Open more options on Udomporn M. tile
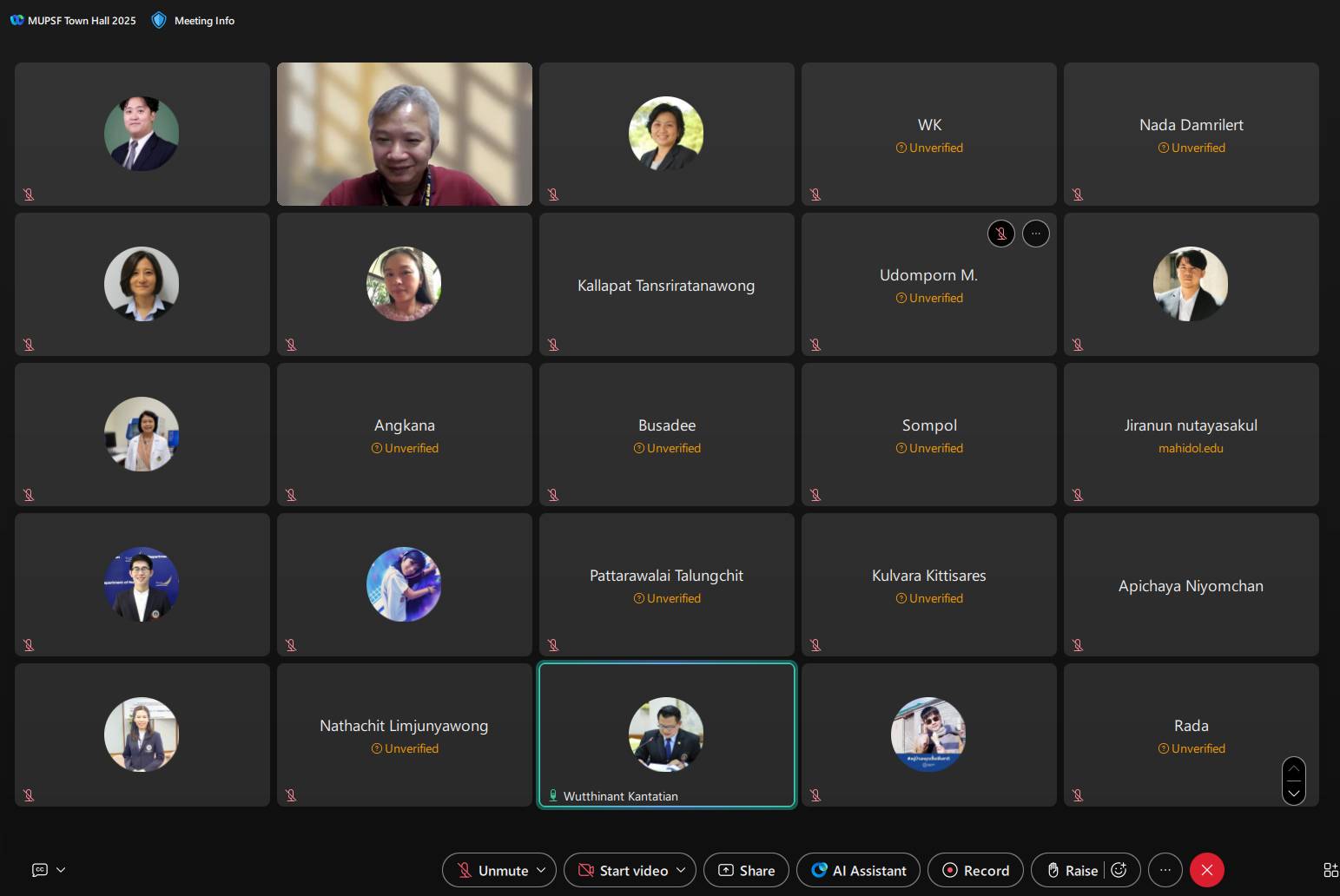This screenshot has width=1340, height=896. point(1036,234)
